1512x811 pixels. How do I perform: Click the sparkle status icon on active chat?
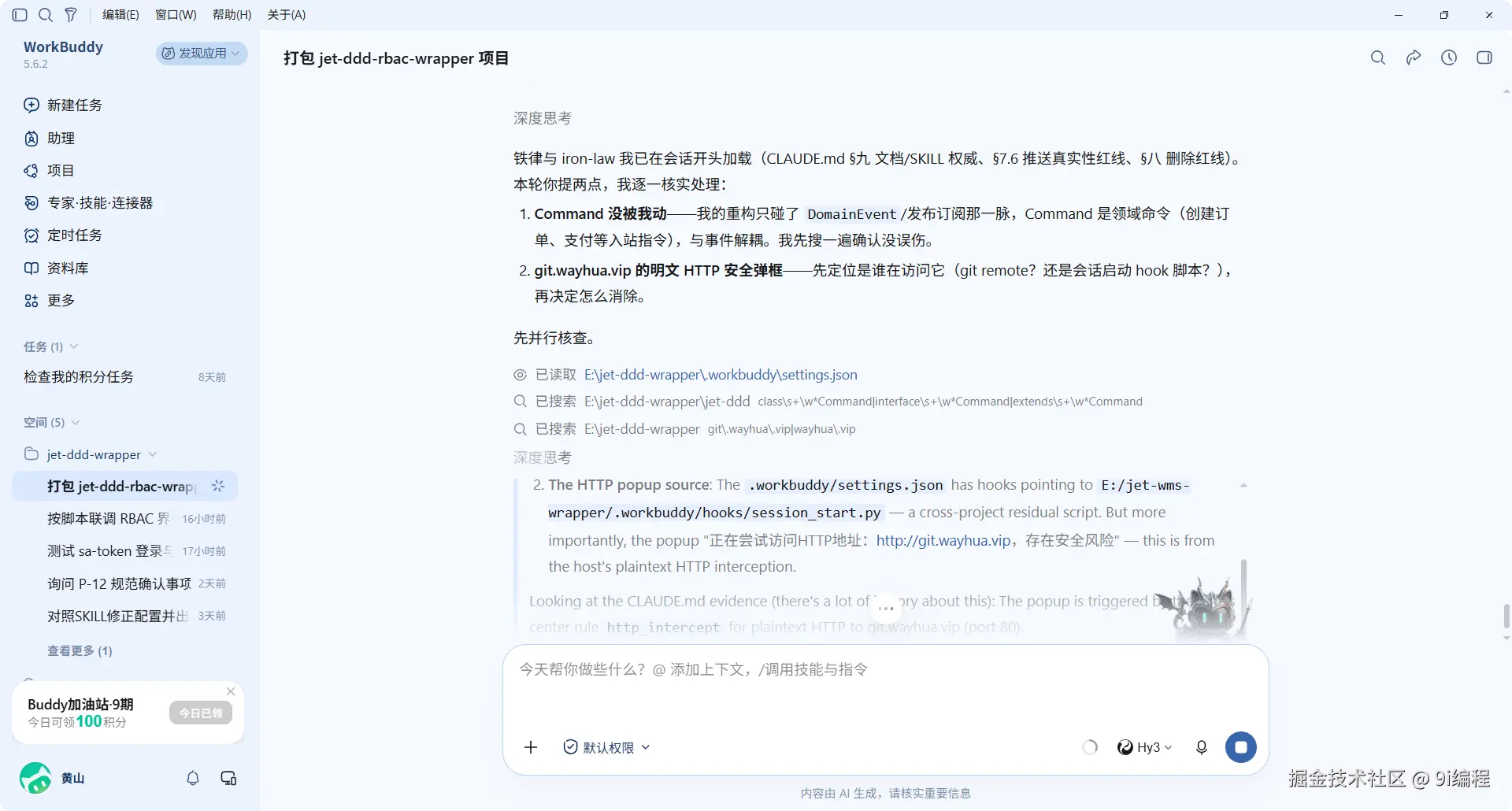click(x=218, y=486)
